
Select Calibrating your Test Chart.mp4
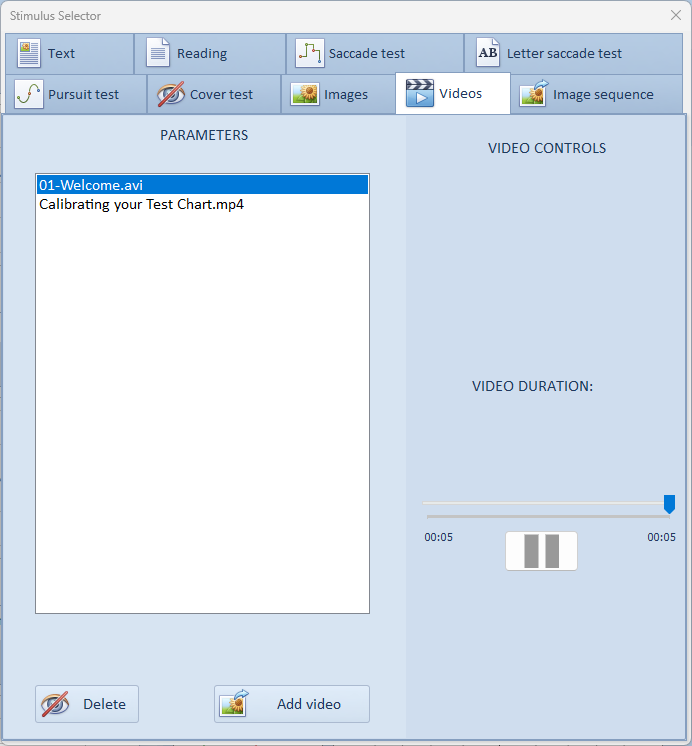click(x=141, y=204)
